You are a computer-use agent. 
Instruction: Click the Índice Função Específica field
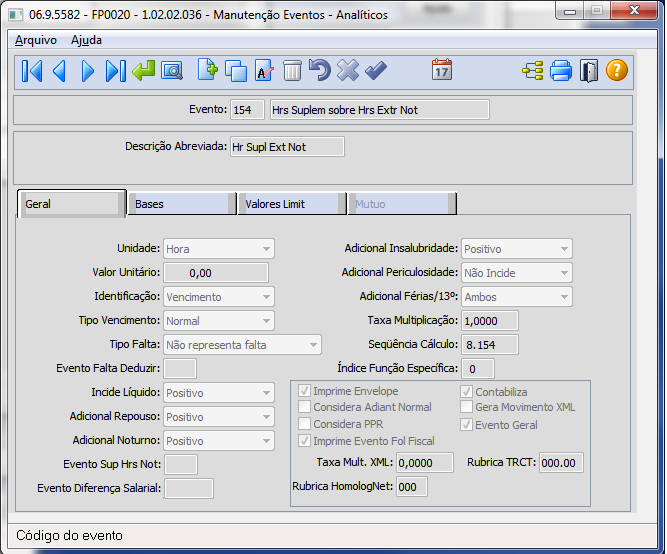click(478, 368)
